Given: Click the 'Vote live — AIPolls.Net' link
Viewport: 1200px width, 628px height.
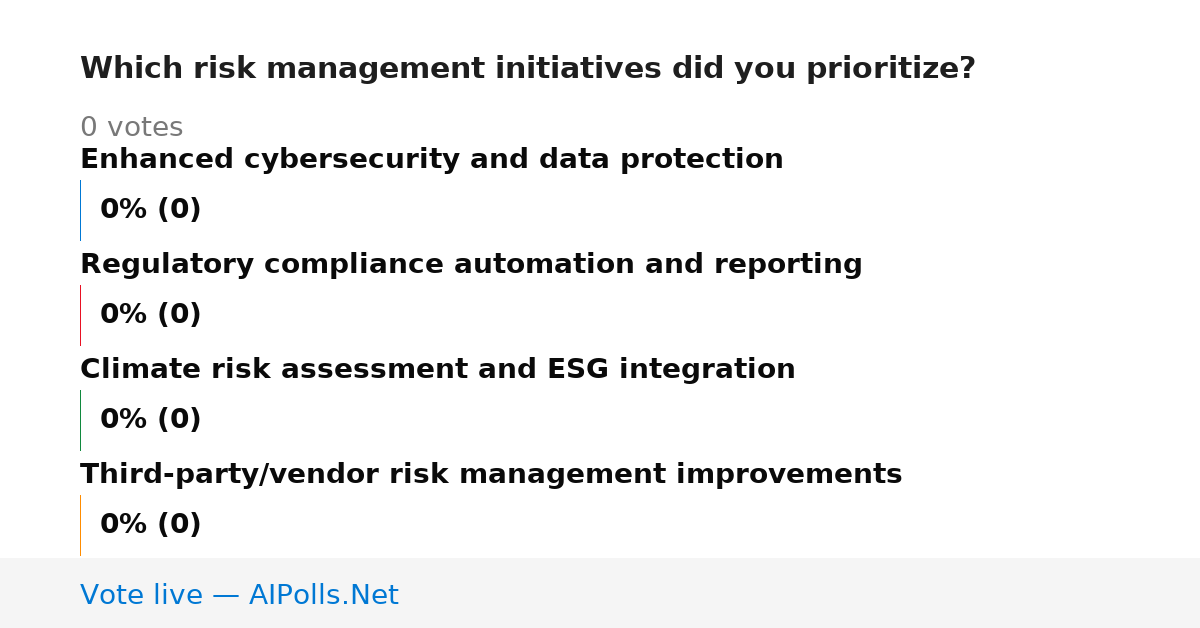Looking at the screenshot, I should coord(239,595).
